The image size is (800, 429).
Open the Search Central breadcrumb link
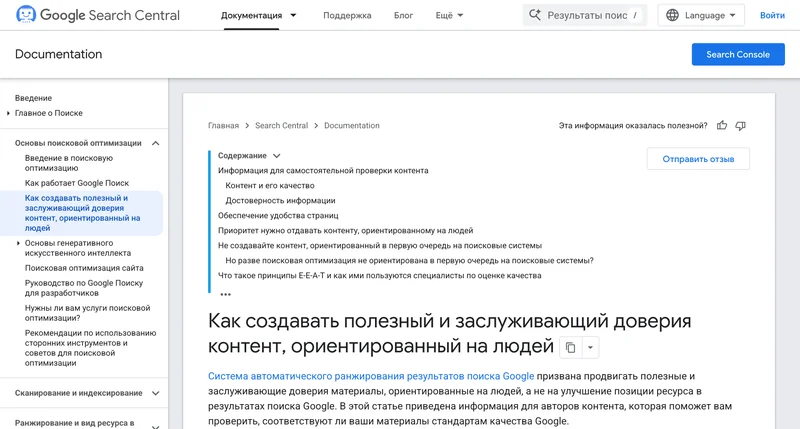tap(281, 125)
